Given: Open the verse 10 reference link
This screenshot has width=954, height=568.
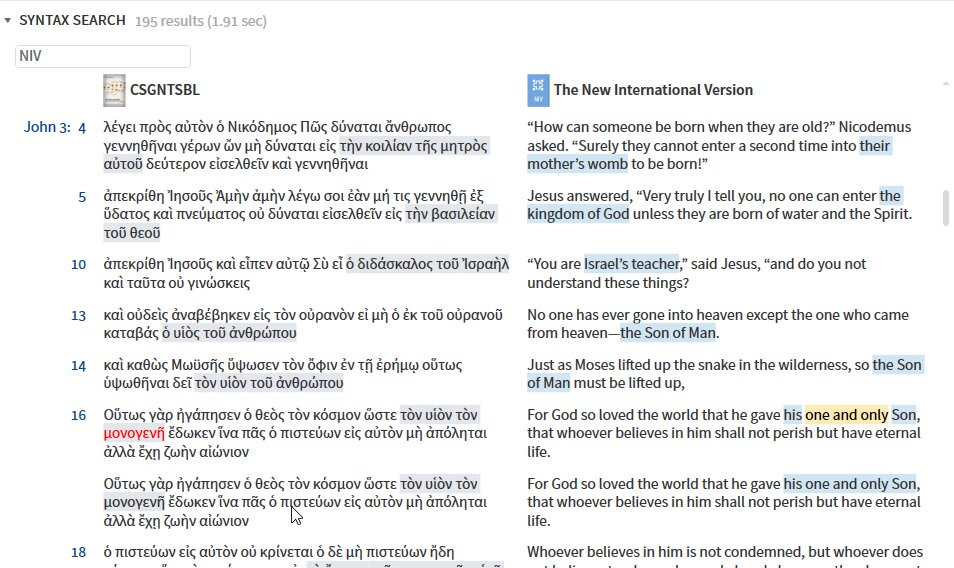Looking at the screenshot, I should point(78,265).
